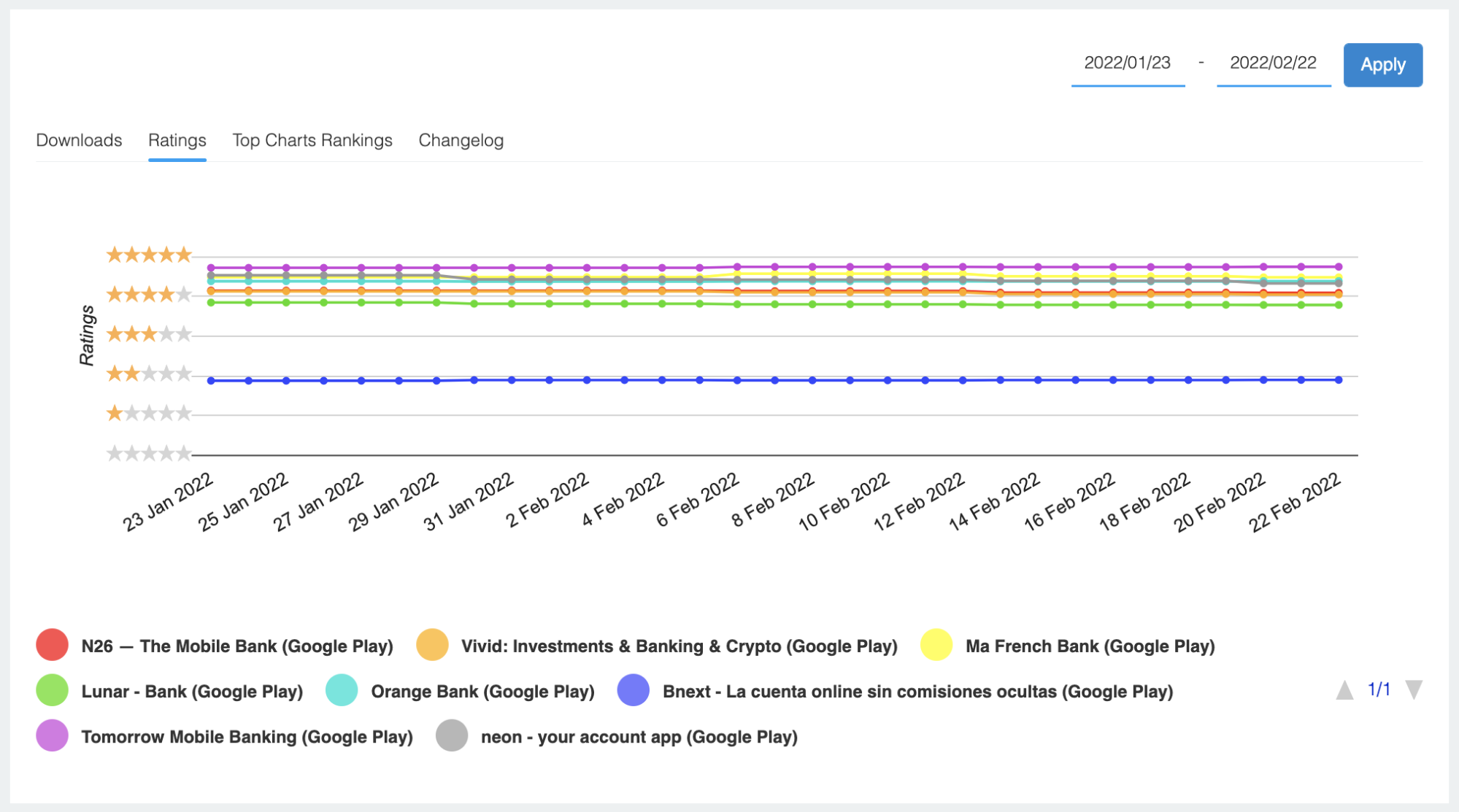Toggle the neon account app series label
The height and width of the screenshot is (812, 1459).
[x=639, y=737]
